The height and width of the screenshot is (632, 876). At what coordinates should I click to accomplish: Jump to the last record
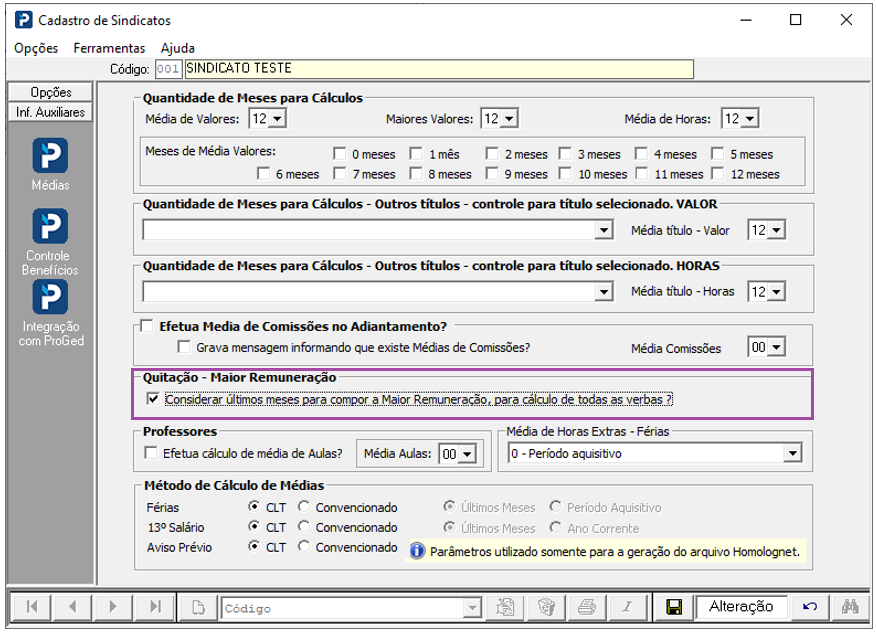[155, 607]
